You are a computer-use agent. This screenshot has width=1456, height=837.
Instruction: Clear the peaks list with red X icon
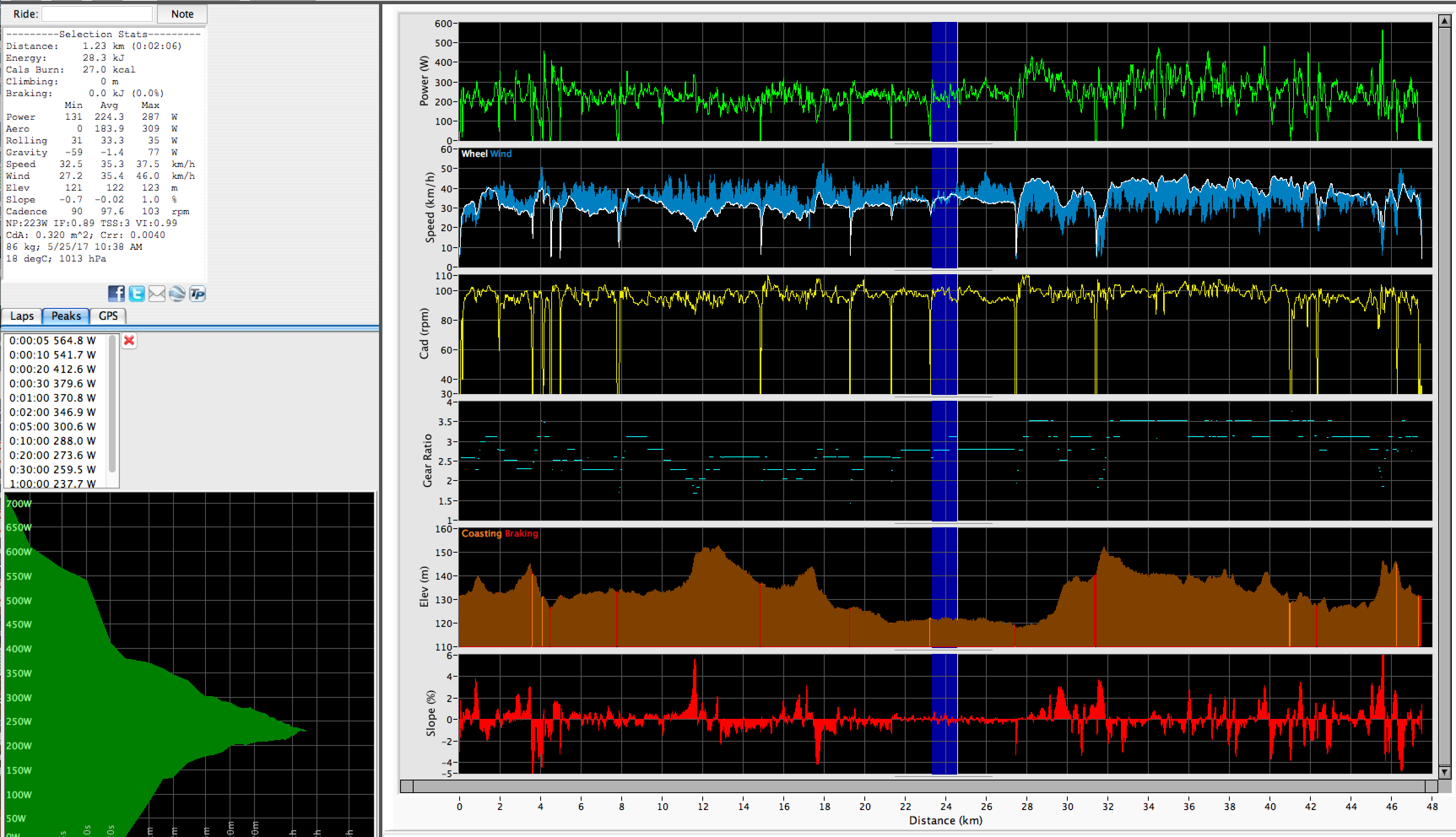(129, 341)
